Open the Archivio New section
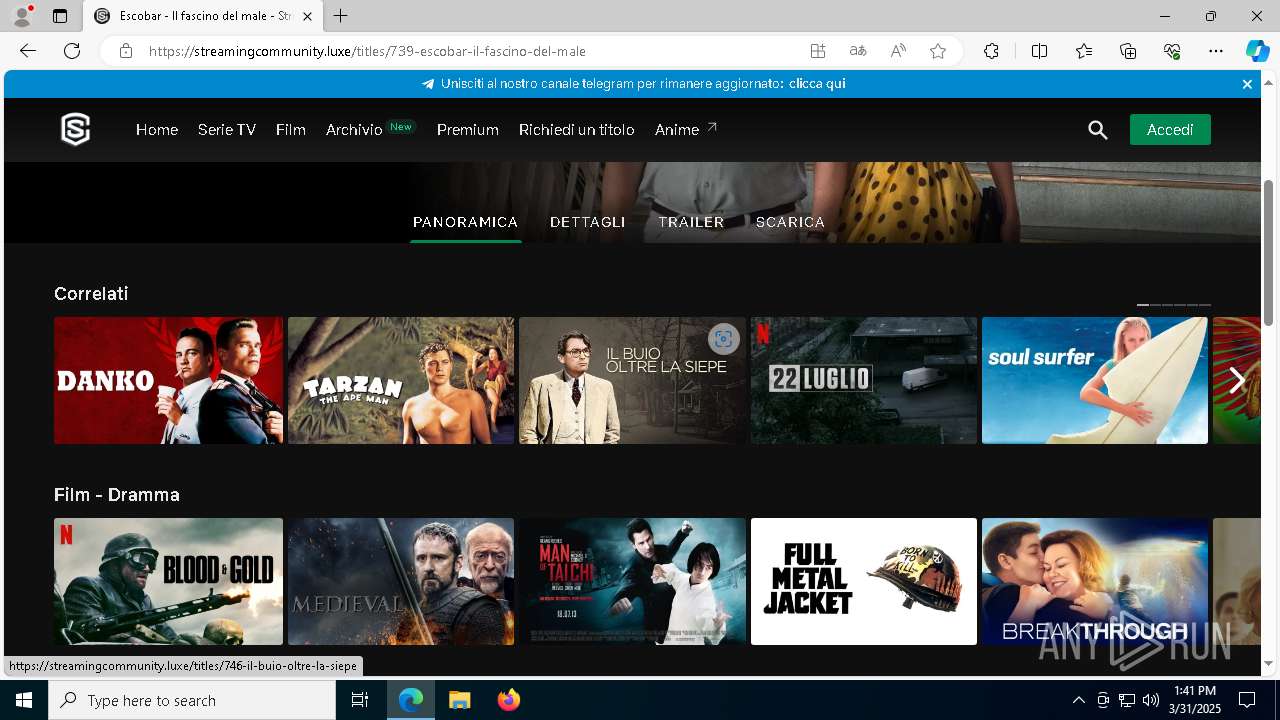The width and height of the screenshot is (1280, 720). point(370,129)
